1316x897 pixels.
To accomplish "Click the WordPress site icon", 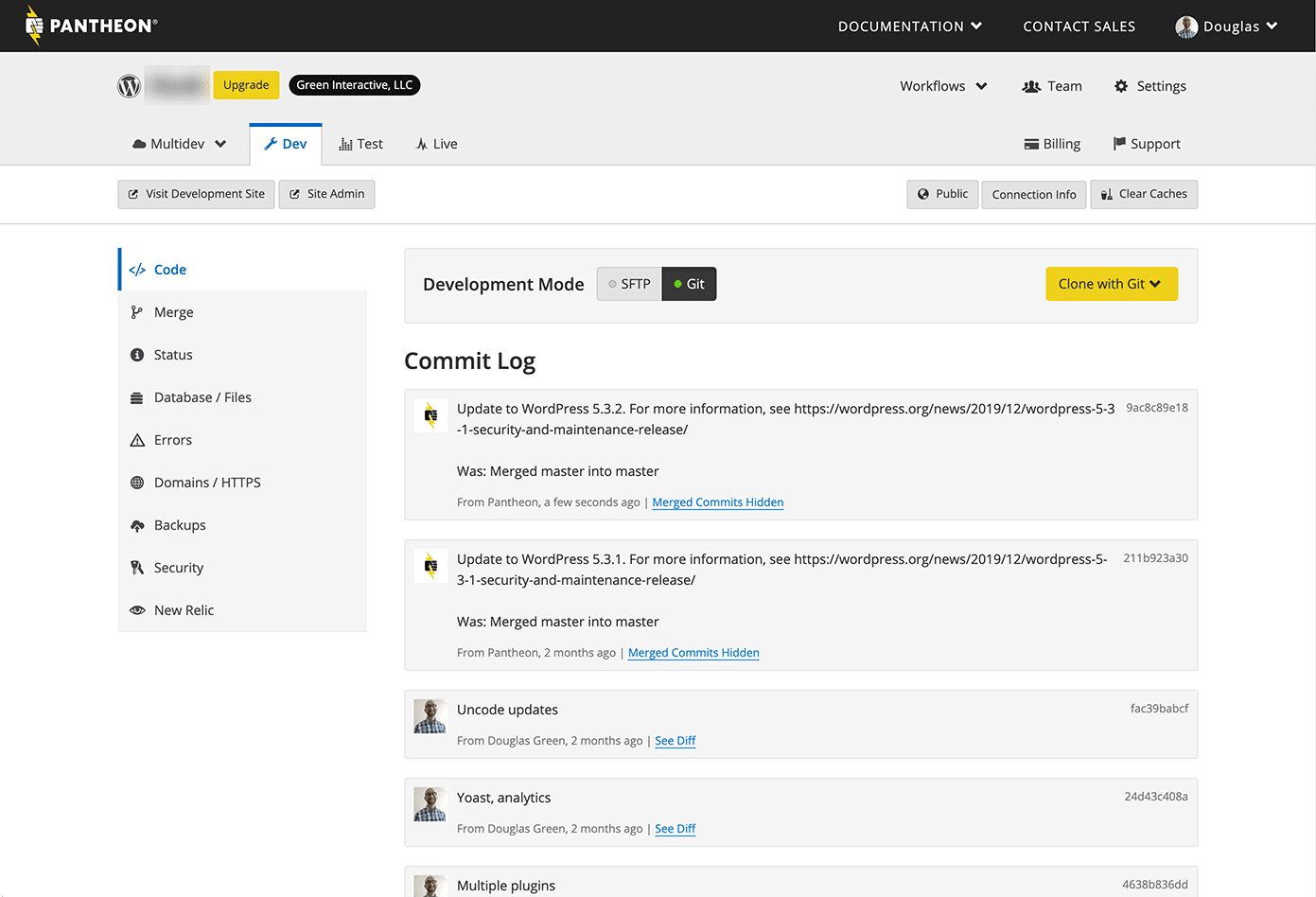I will [x=130, y=86].
